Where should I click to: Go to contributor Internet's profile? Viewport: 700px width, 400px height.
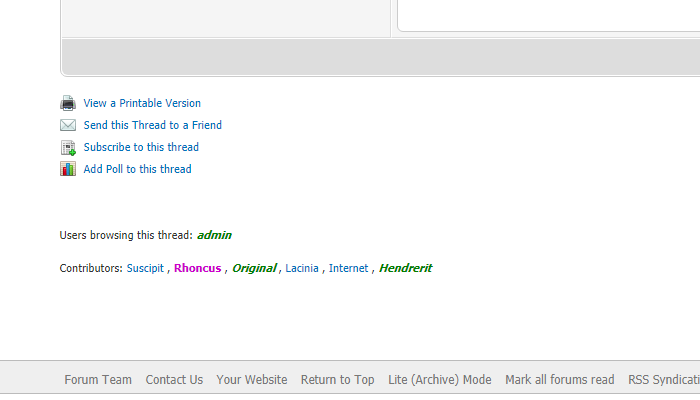(x=349, y=268)
